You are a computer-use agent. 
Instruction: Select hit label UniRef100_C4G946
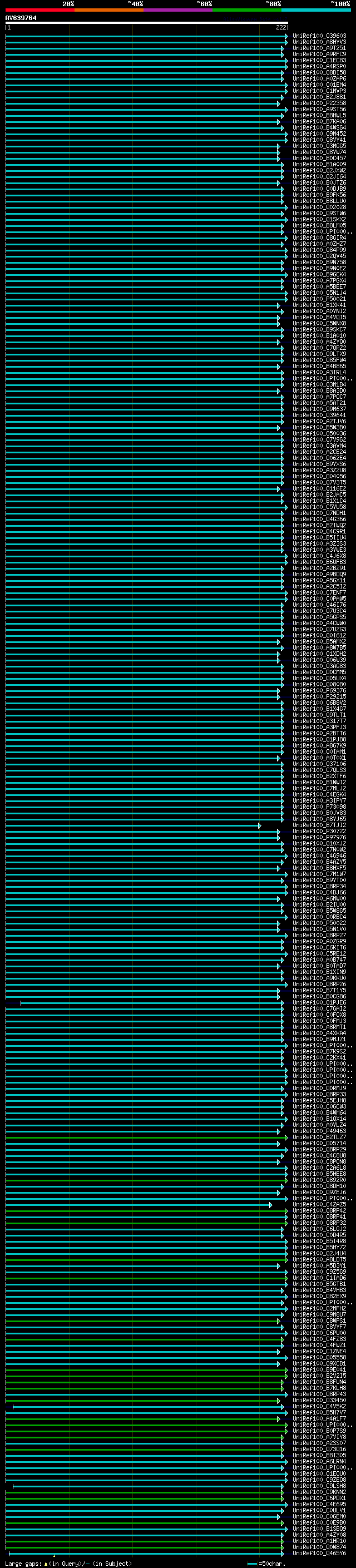(x=319, y=855)
